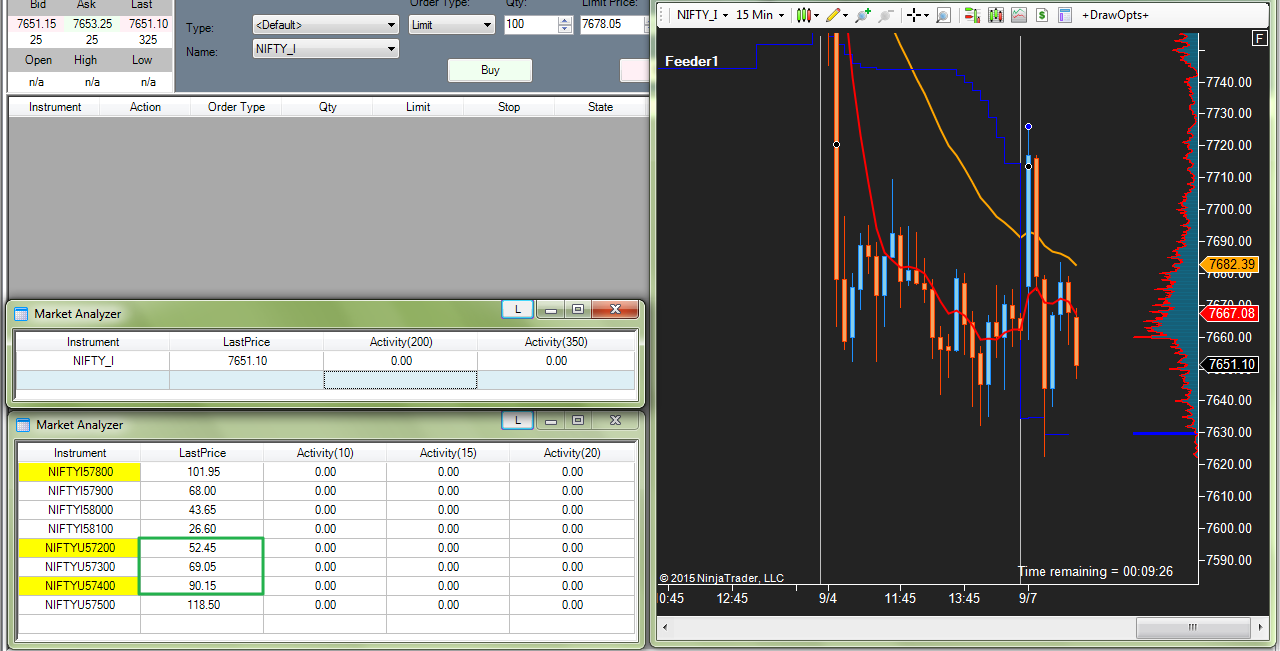
Task: Select the crosshair cursor tool
Action: tap(913, 15)
